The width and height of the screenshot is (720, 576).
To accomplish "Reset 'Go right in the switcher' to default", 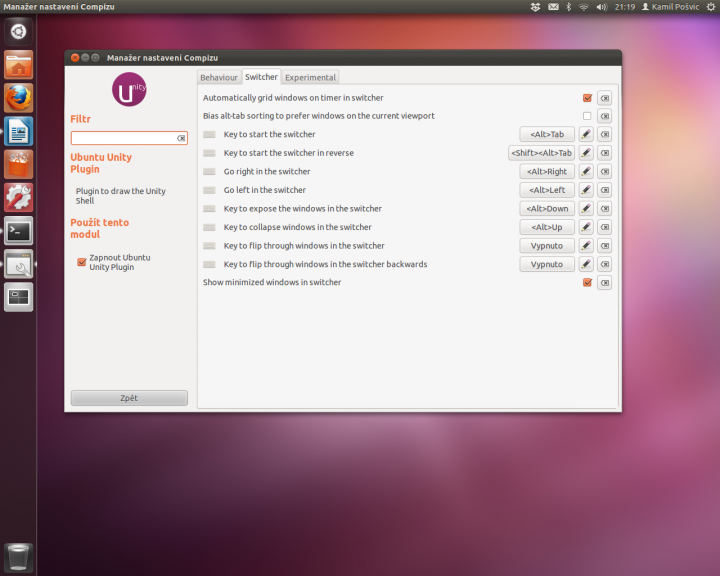I will point(605,171).
